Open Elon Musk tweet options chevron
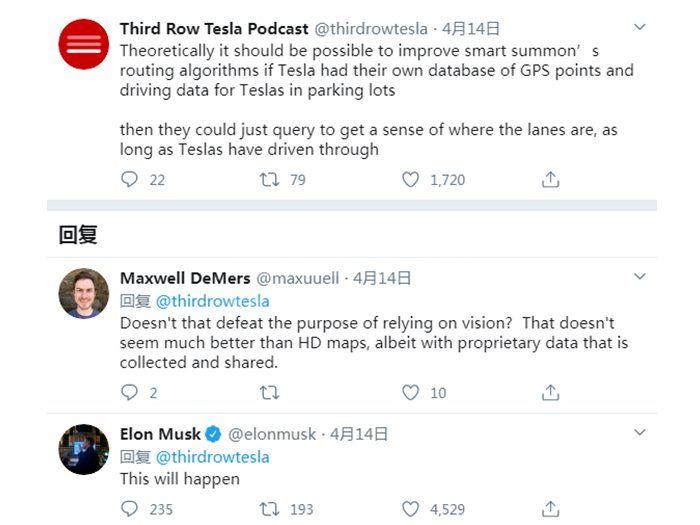The image size is (700, 525). tap(641, 433)
